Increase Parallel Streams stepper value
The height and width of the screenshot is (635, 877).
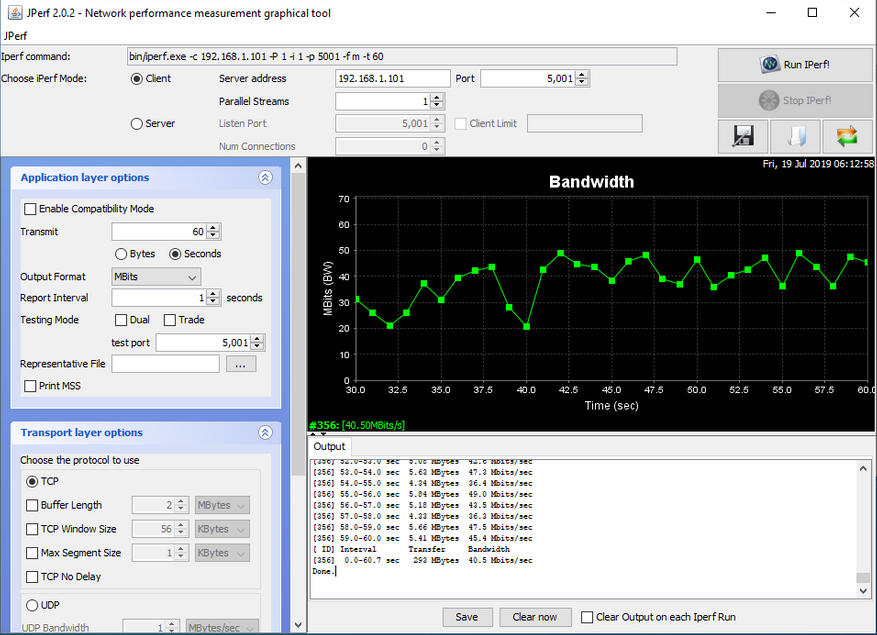(437, 98)
